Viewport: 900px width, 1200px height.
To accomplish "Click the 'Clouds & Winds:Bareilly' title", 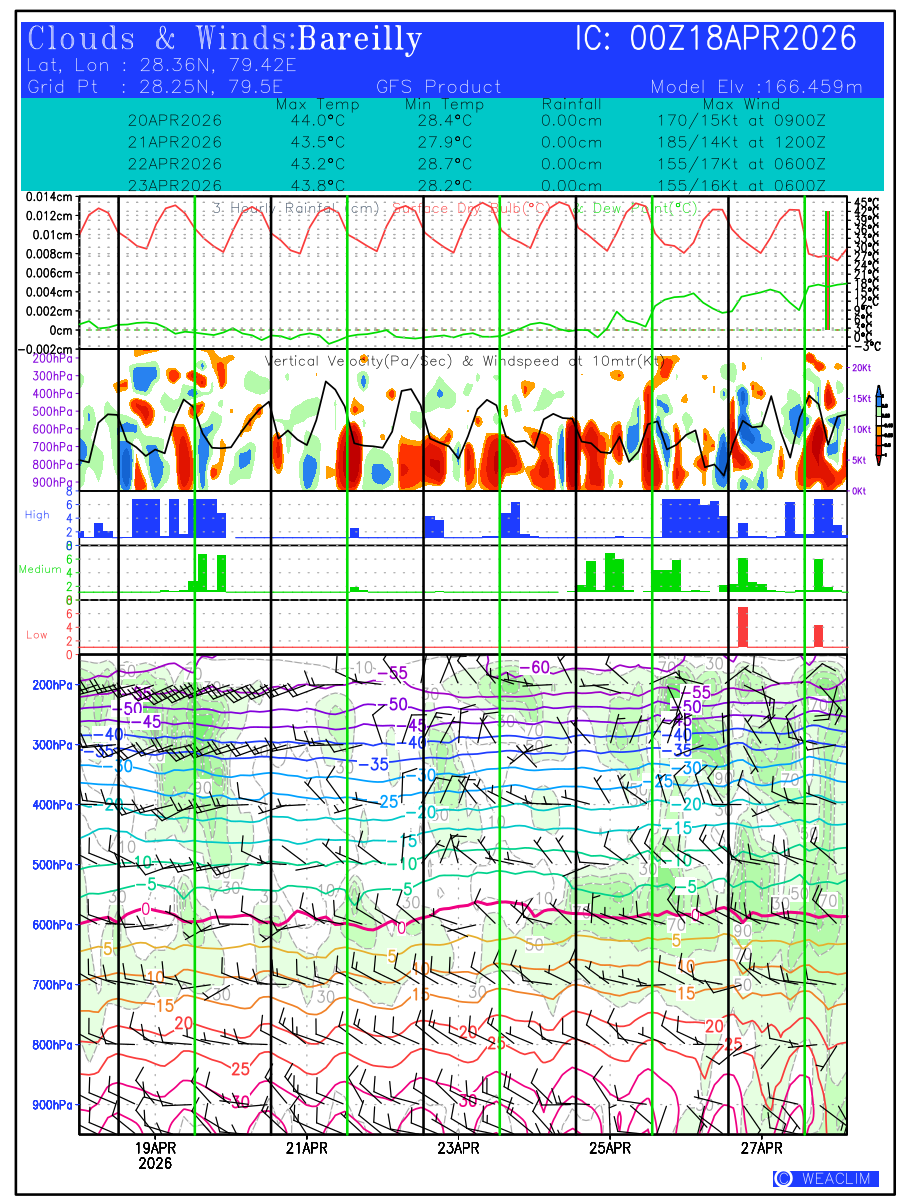I will click(225, 40).
